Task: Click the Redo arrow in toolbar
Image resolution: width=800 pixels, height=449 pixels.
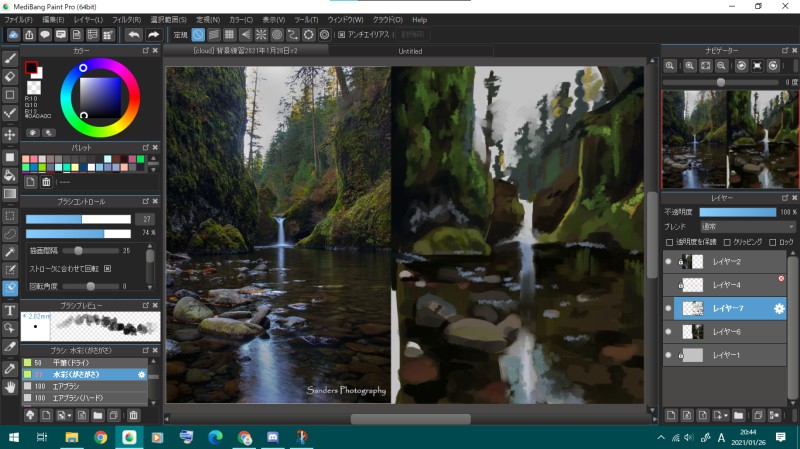Action: tap(153, 35)
